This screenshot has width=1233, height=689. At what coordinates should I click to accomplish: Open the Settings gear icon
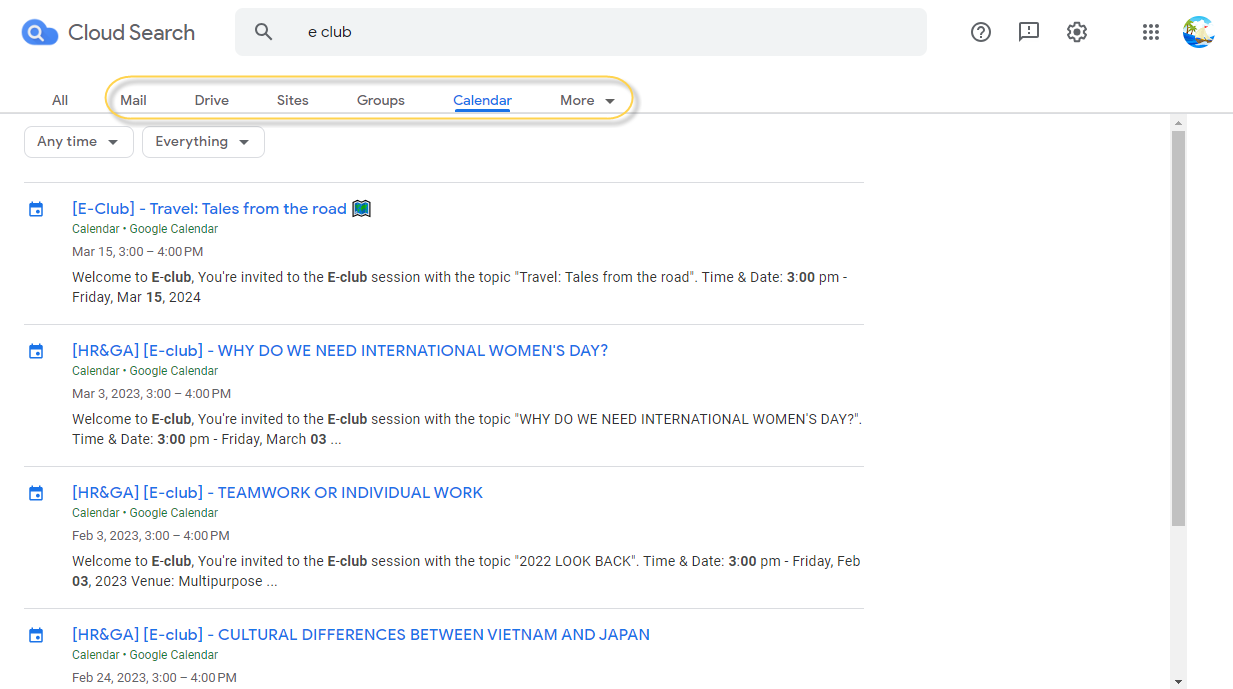pyautogui.click(x=1076, y=32)
